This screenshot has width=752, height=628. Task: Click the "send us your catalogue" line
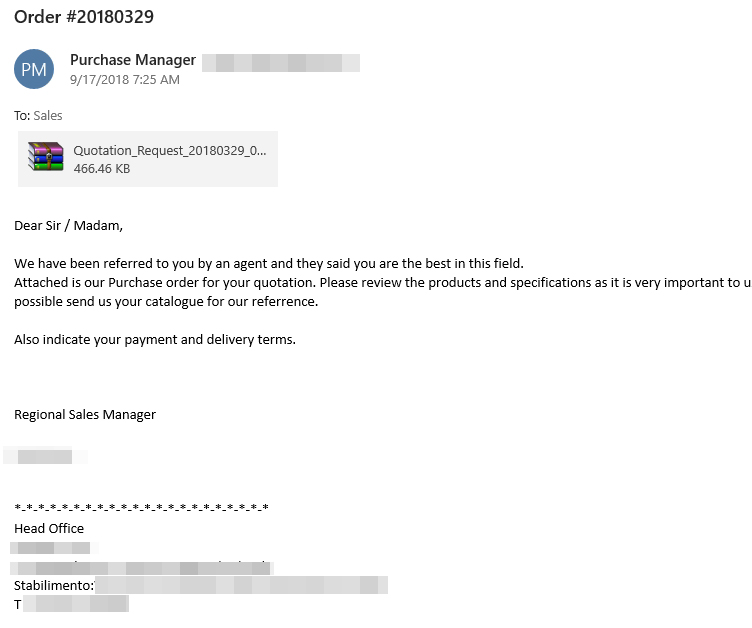coord(165,302)
